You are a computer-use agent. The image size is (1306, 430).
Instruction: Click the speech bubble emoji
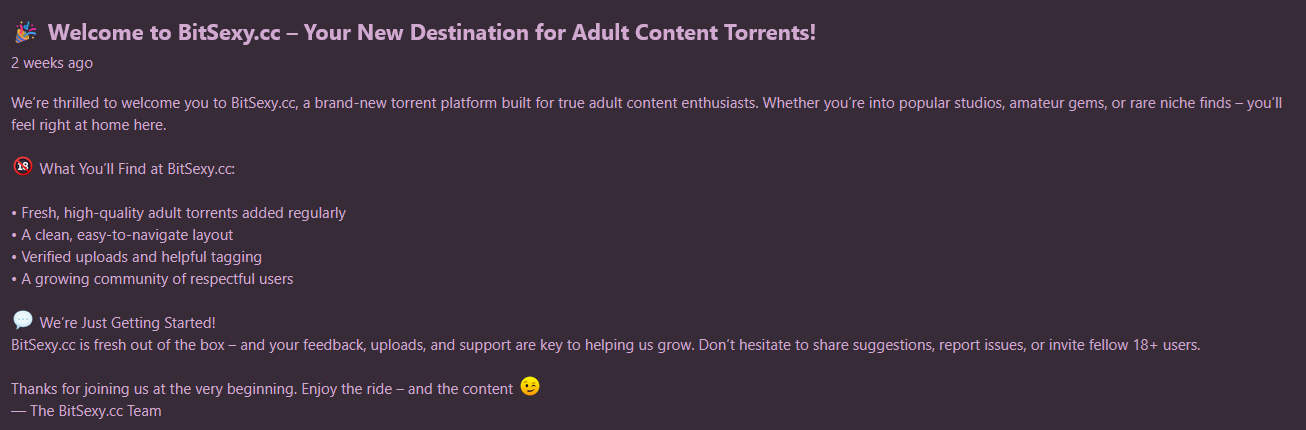click(x=23, y=320)
